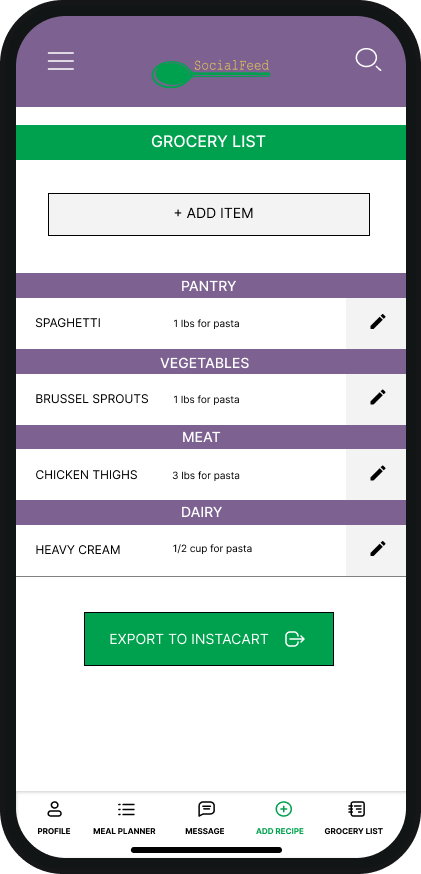Select the CHICKEN THIGHS list row
The height and width of the screenshot is (874, 421).
click(181, 475)
